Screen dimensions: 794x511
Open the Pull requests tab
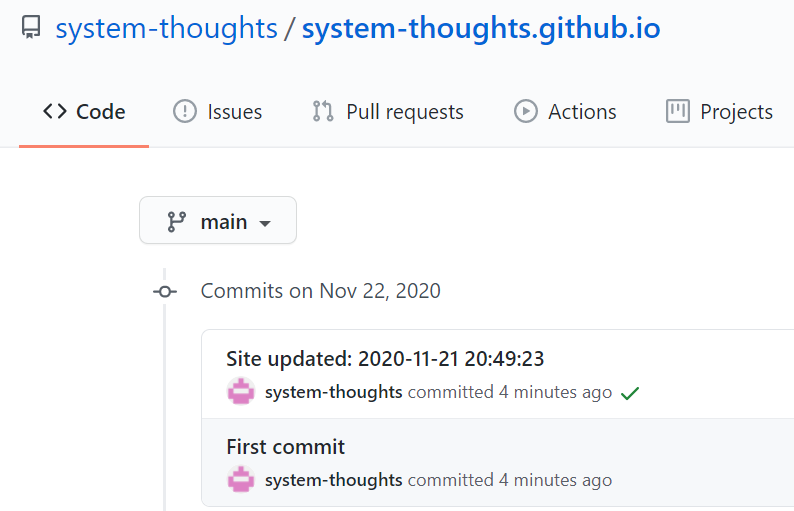(x=388, y=111)
